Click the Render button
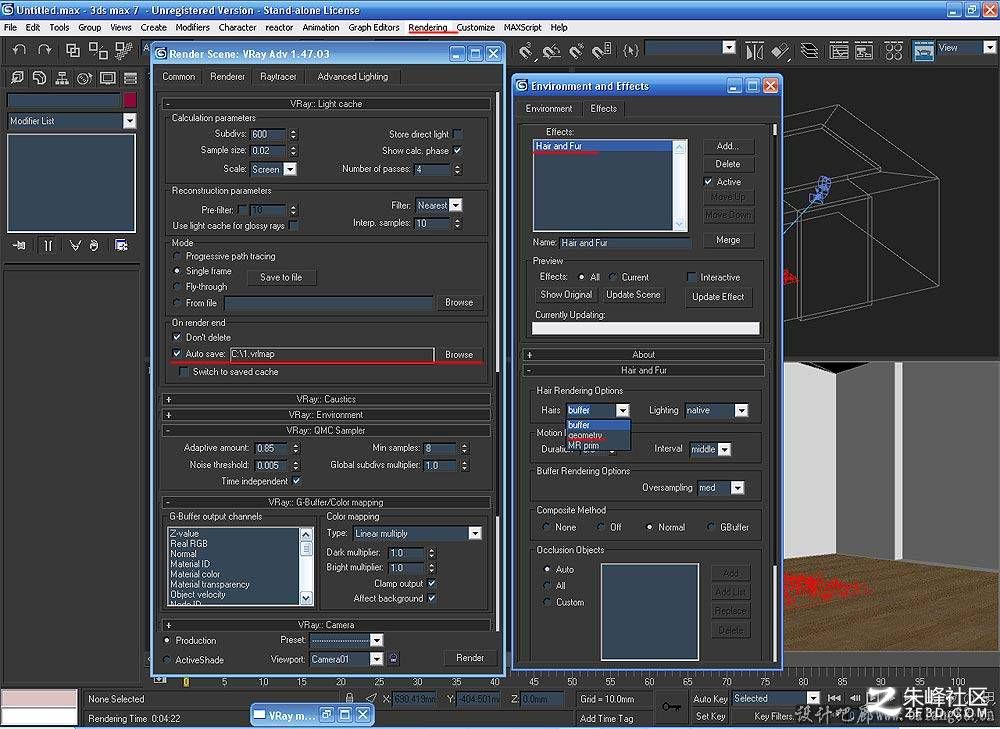The height and width of the screenshot is (729, 1000). tap(470, 658)
